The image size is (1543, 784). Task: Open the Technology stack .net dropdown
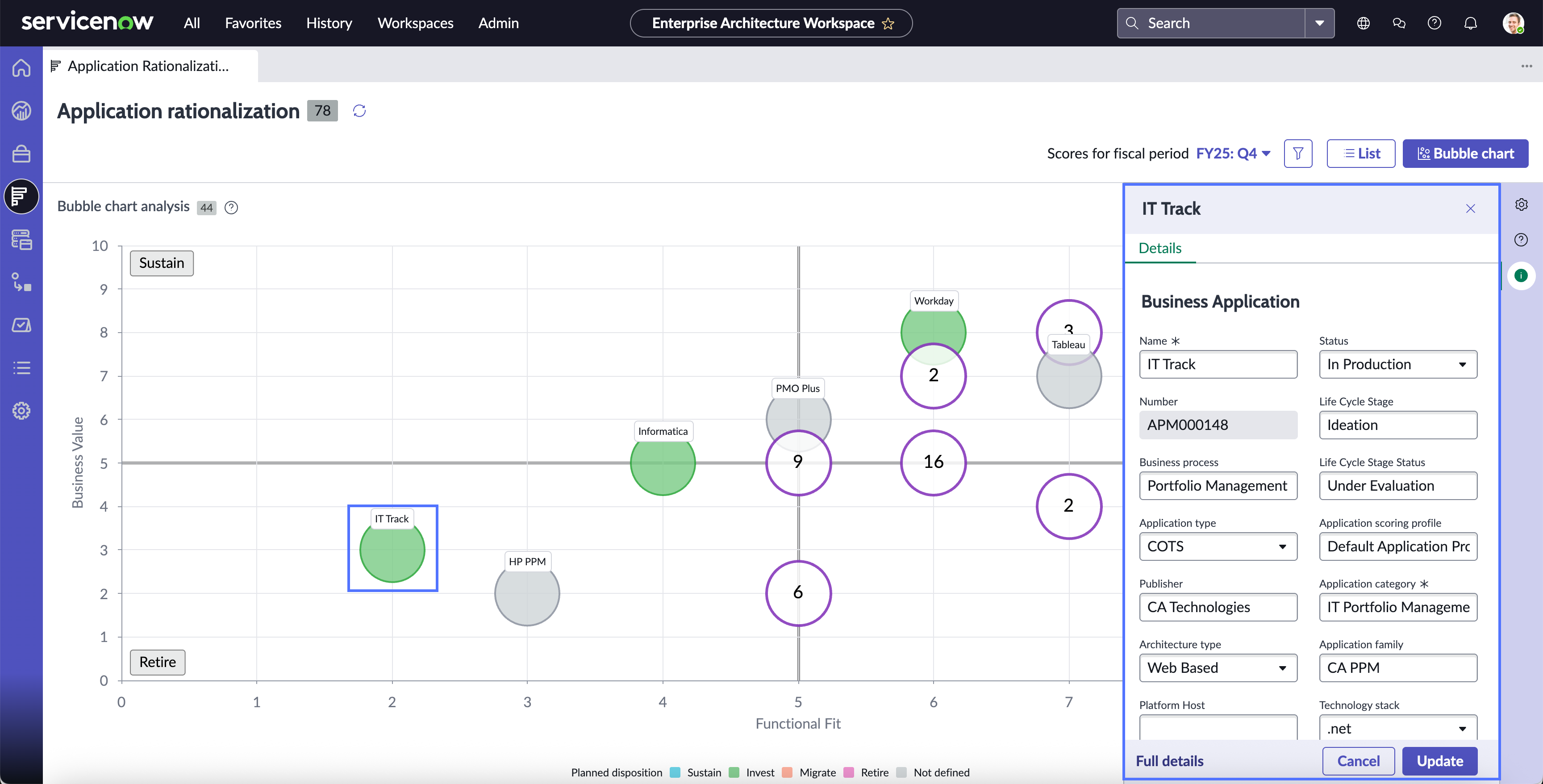1398,728
